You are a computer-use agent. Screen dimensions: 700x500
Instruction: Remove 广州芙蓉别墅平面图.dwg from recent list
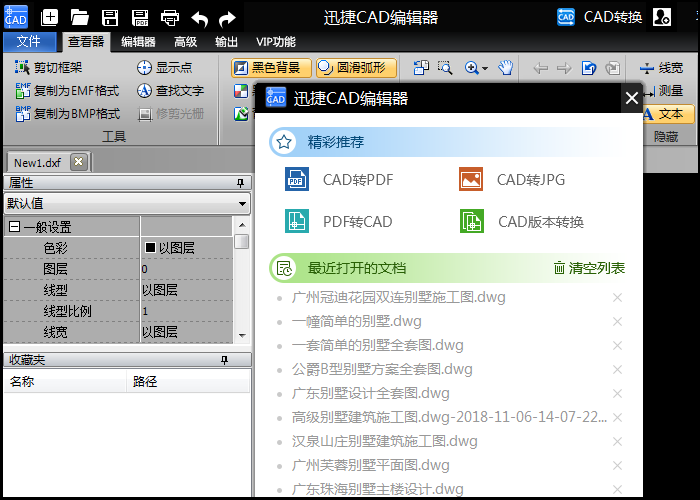[617, 466]
